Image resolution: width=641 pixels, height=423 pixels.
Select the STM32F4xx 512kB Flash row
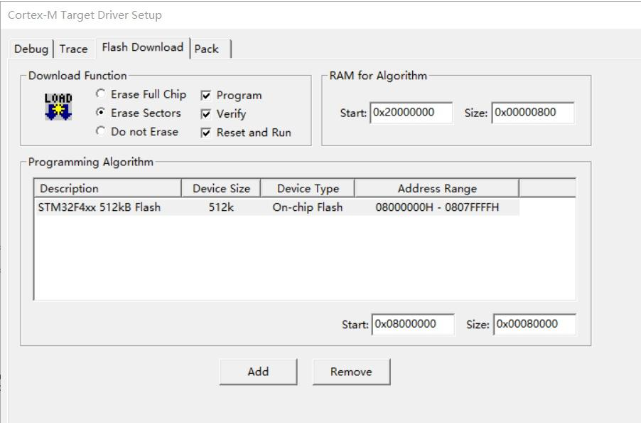coord(100,207)
